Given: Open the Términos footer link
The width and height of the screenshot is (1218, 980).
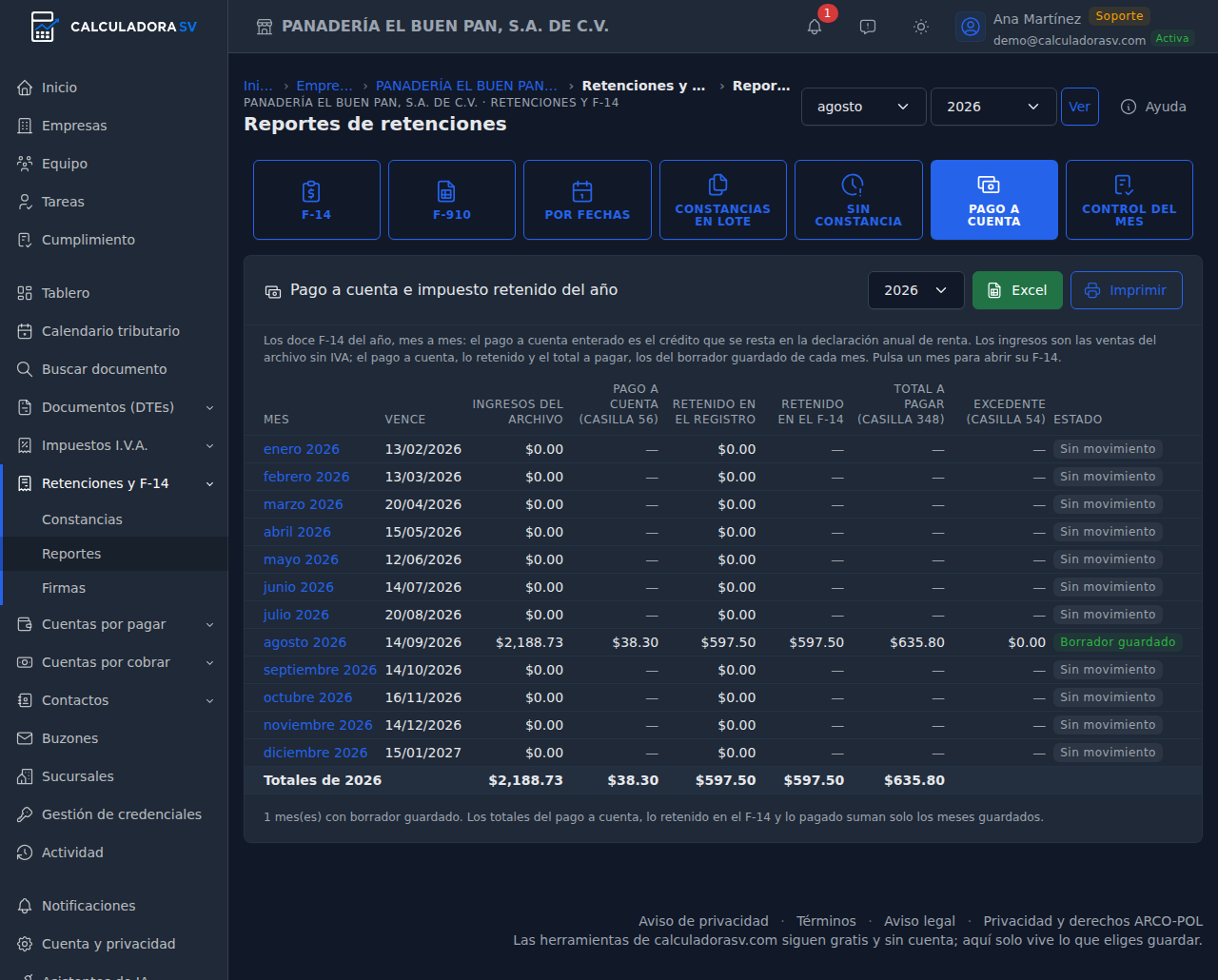Looking at the screenshot, I should click(826, 921).
